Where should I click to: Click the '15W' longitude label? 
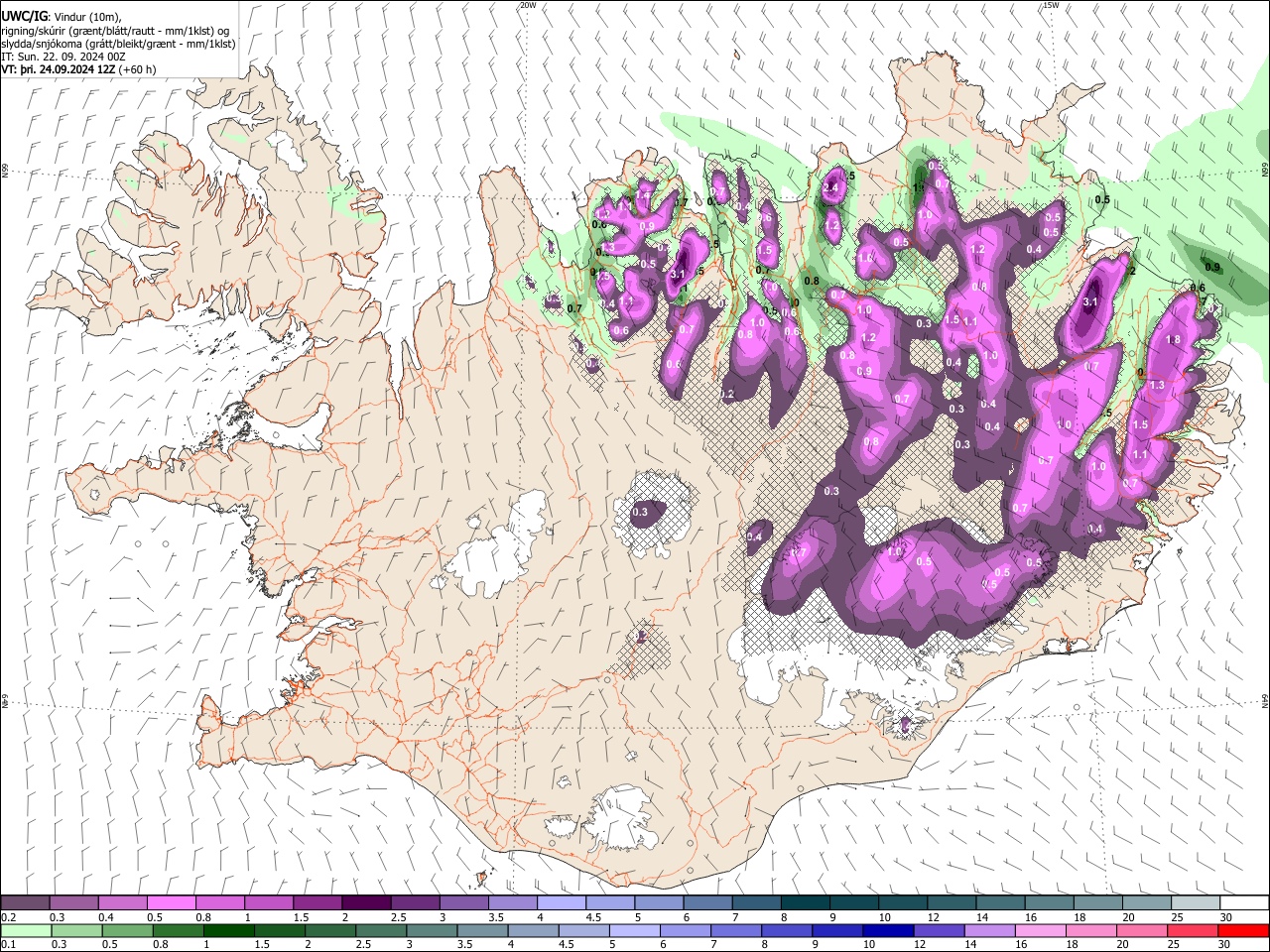1051,5
